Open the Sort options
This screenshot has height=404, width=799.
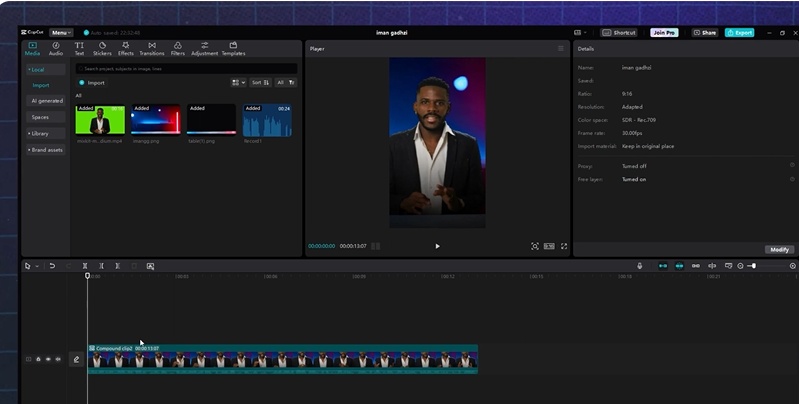pyautogui.click(x=260, y=83)
